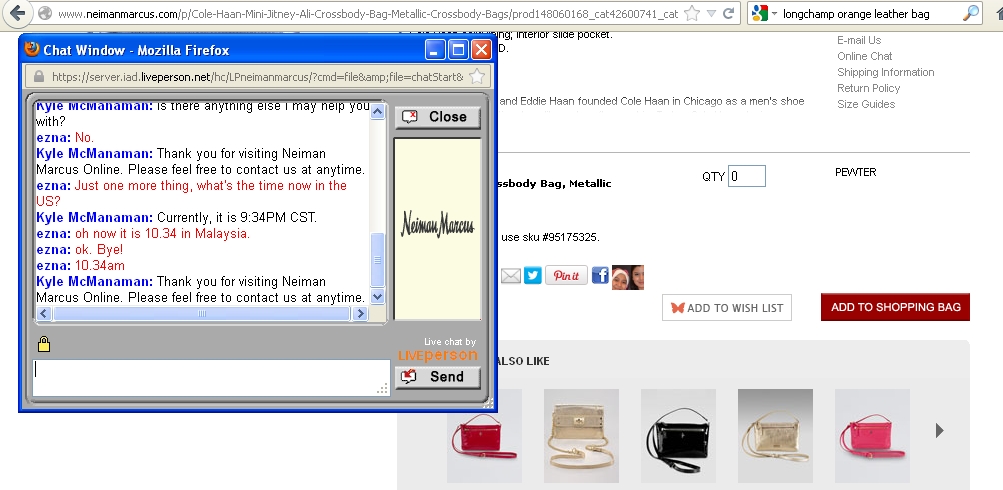This screenshot has width=1003, height=490.
Task: Click the vertical scrollbar thumb in chat
Action: click(377, 260)
